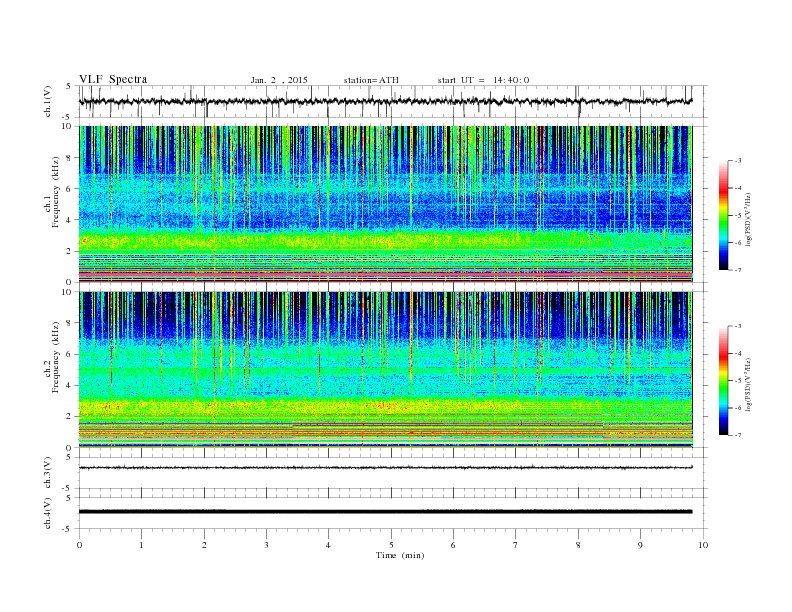Screen dimensions: 792x612
Task: Click inside the ch.1 spectrogram panel
Action: click(385, 204)
